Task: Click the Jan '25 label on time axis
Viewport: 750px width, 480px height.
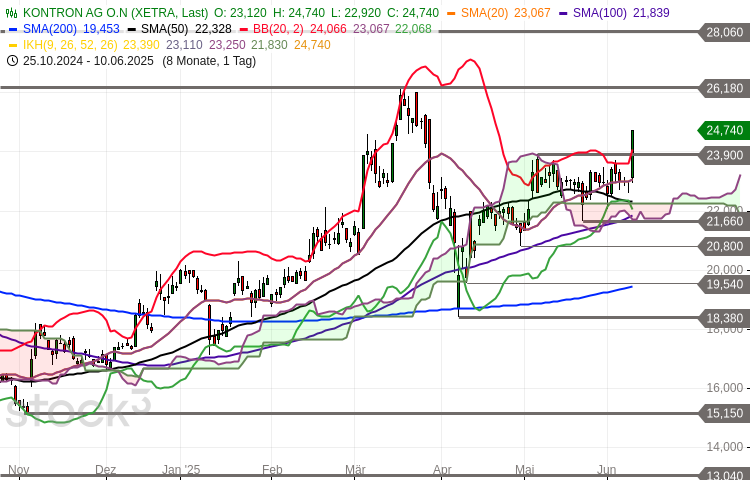Action: pyautogui.click(x=181, y=469)
